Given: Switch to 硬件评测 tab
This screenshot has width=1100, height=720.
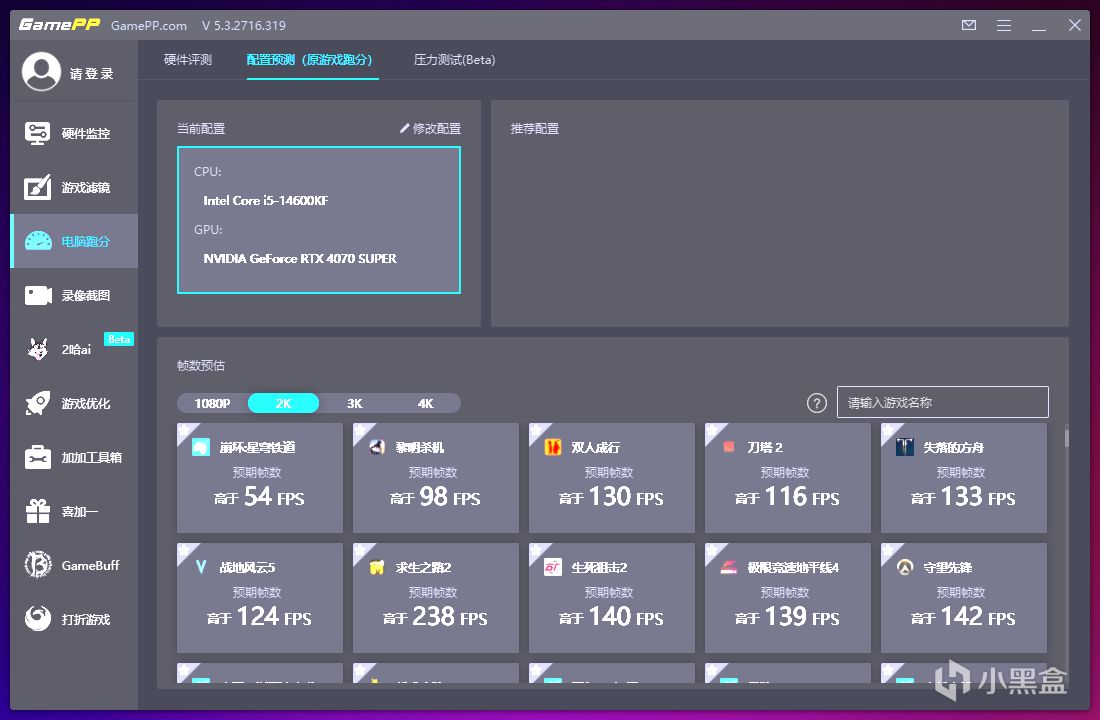Looking at the screenshot, I should pos(187,60).
